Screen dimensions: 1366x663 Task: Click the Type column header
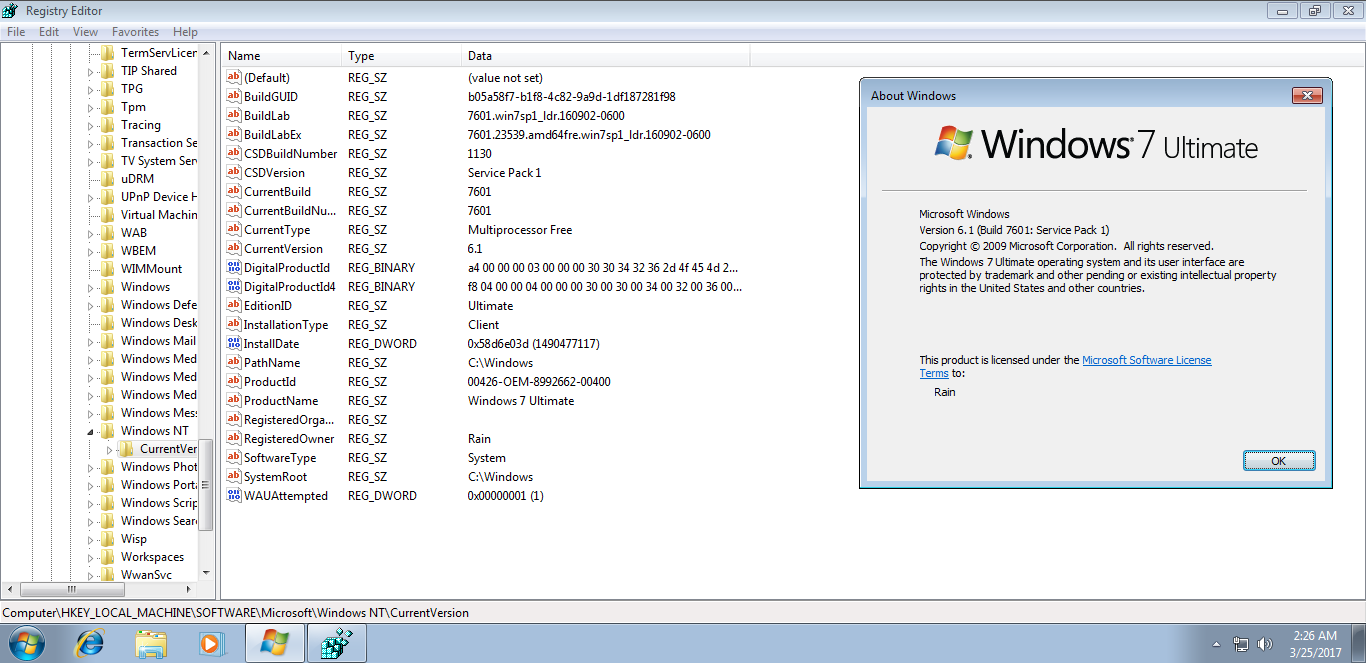click(402, 56)
